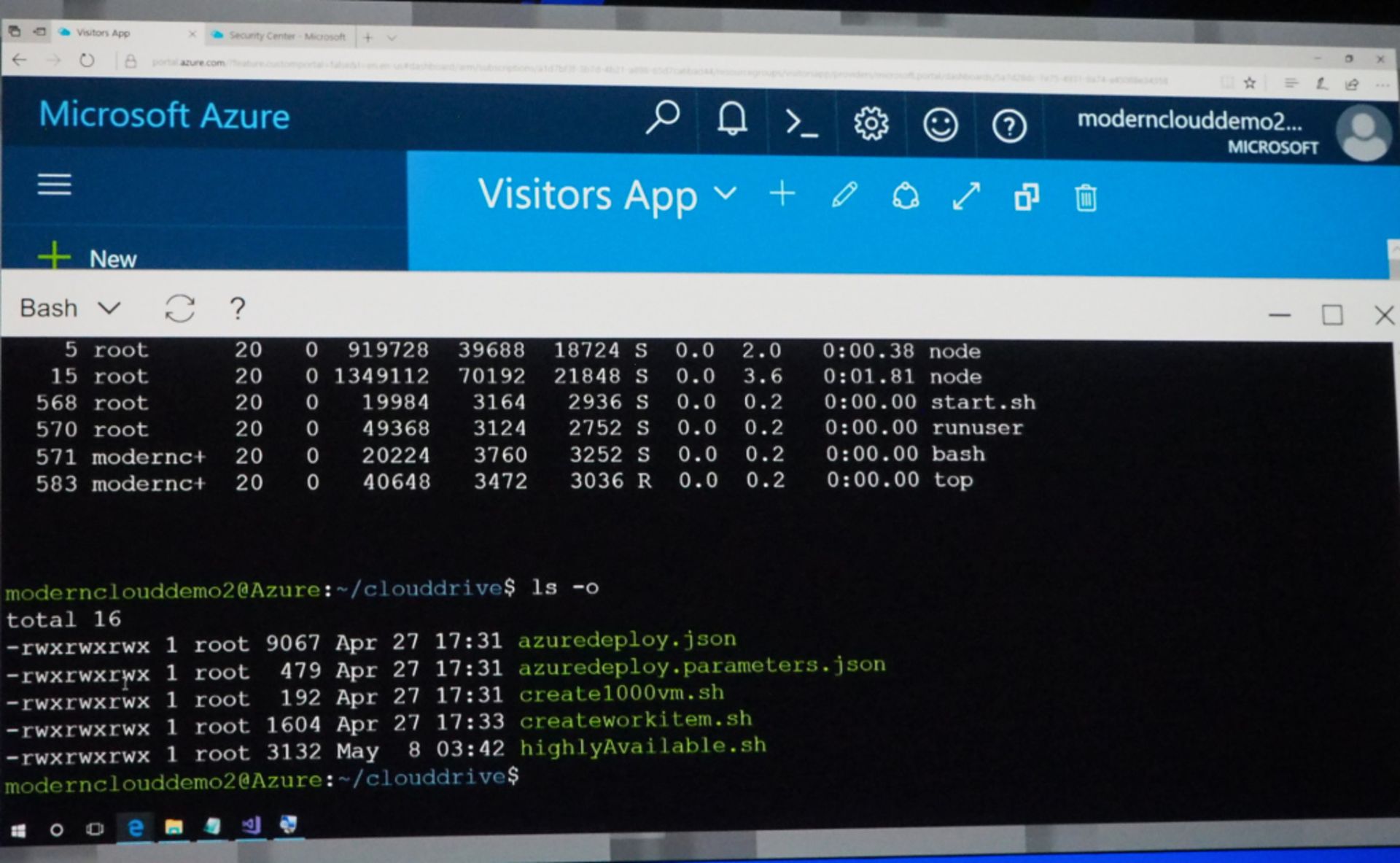Delete dashboard with trash icon
Image resolution: width=1400 pixels, height=863 pixels.
point(1085,198)
